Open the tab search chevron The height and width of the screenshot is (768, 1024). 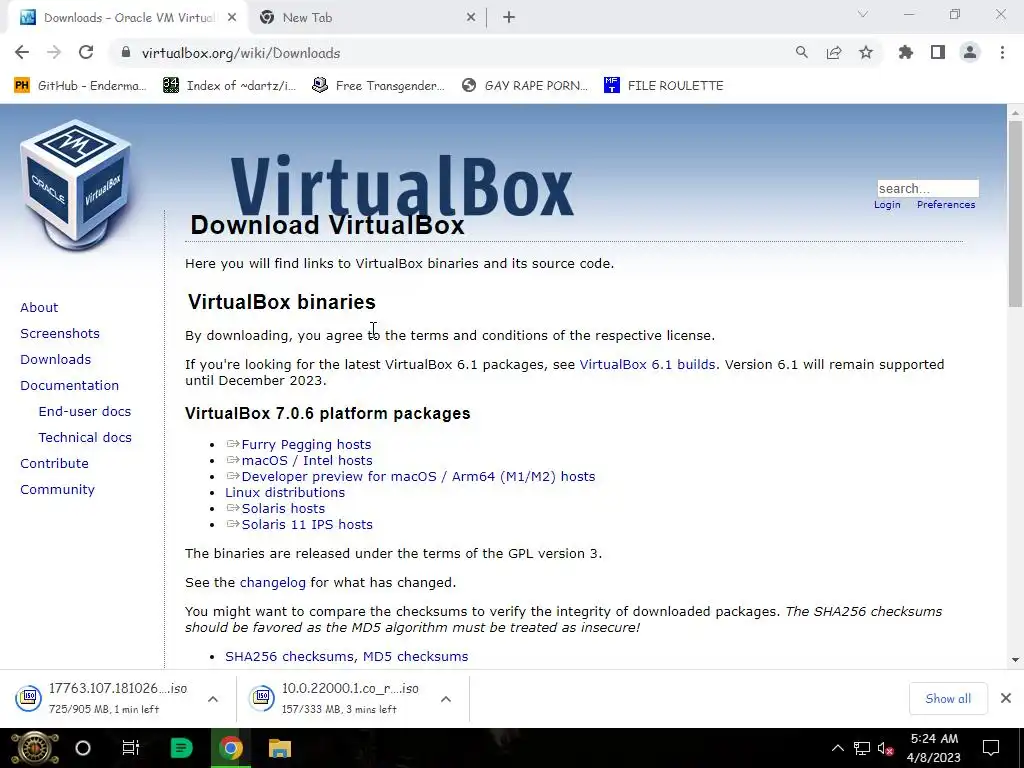pos(863,14)
